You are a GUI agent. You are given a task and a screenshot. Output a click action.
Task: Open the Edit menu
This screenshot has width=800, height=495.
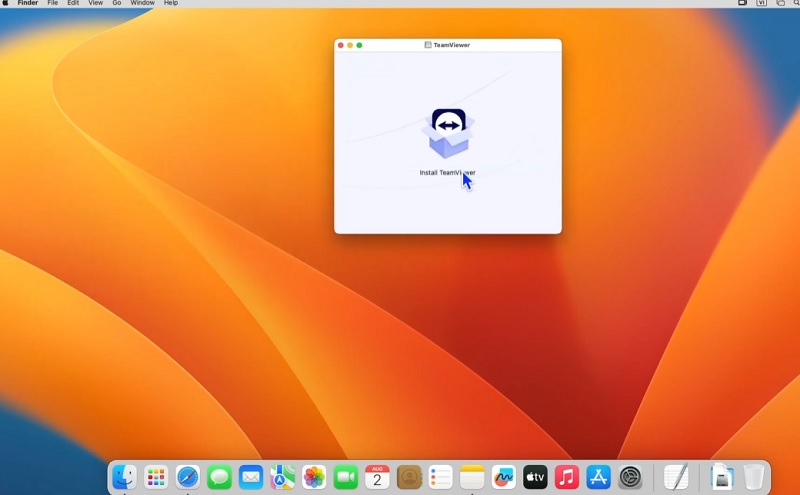coord(73,3)
